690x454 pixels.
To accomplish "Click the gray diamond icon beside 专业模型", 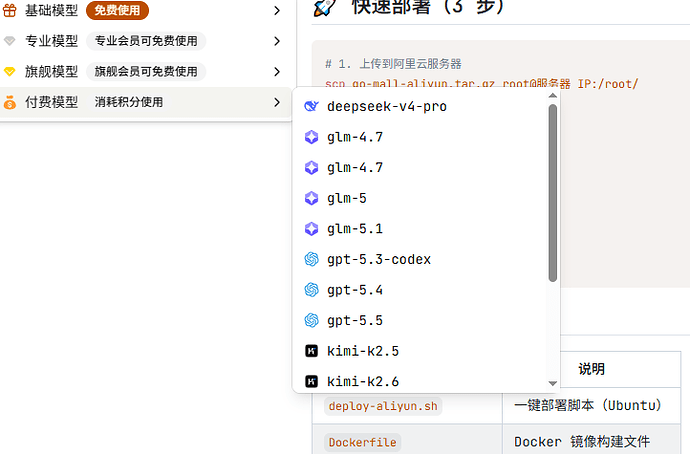I will [x=10, y=41].
